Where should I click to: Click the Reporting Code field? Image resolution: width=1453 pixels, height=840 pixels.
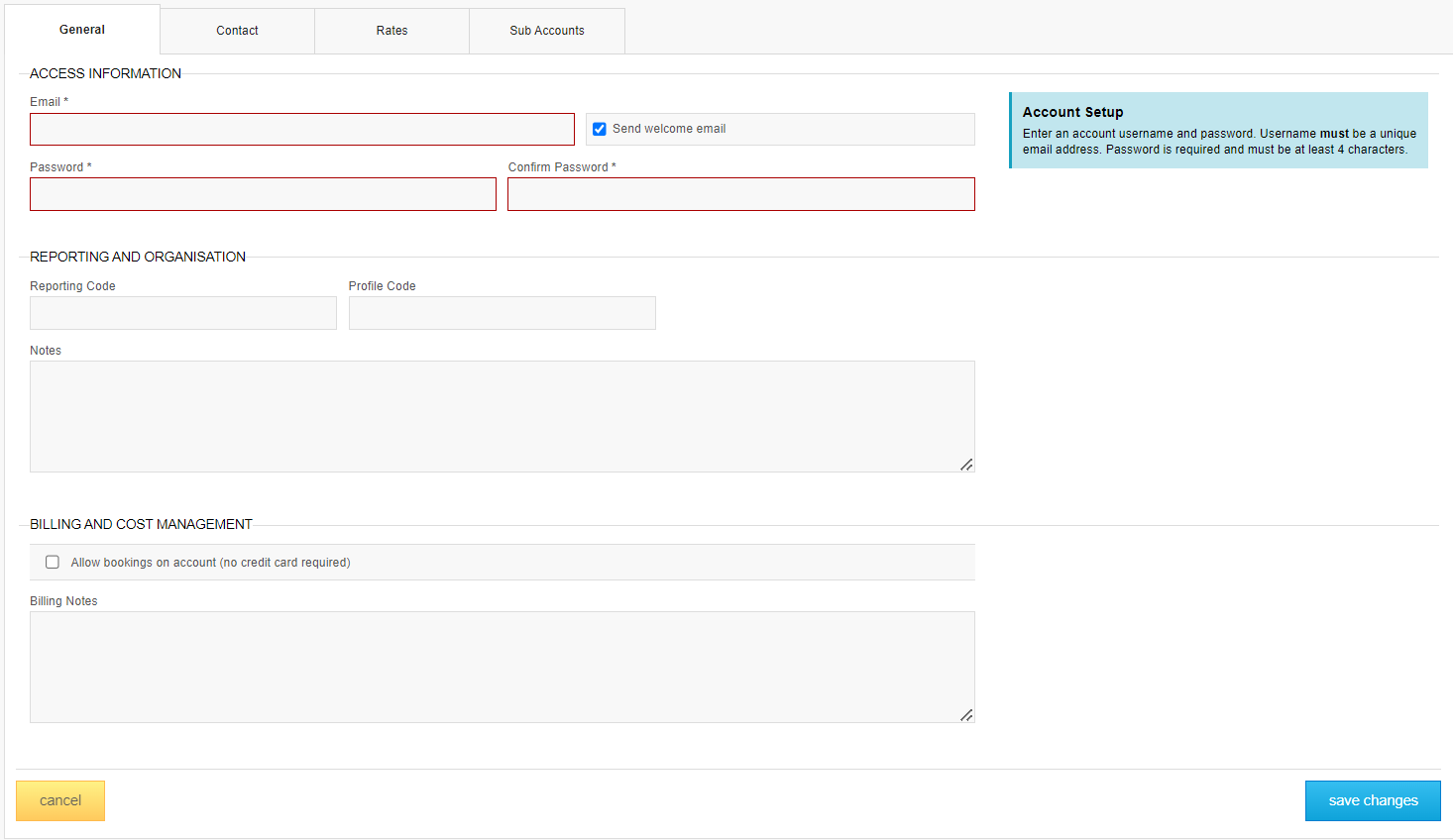[x=183, y=313]
